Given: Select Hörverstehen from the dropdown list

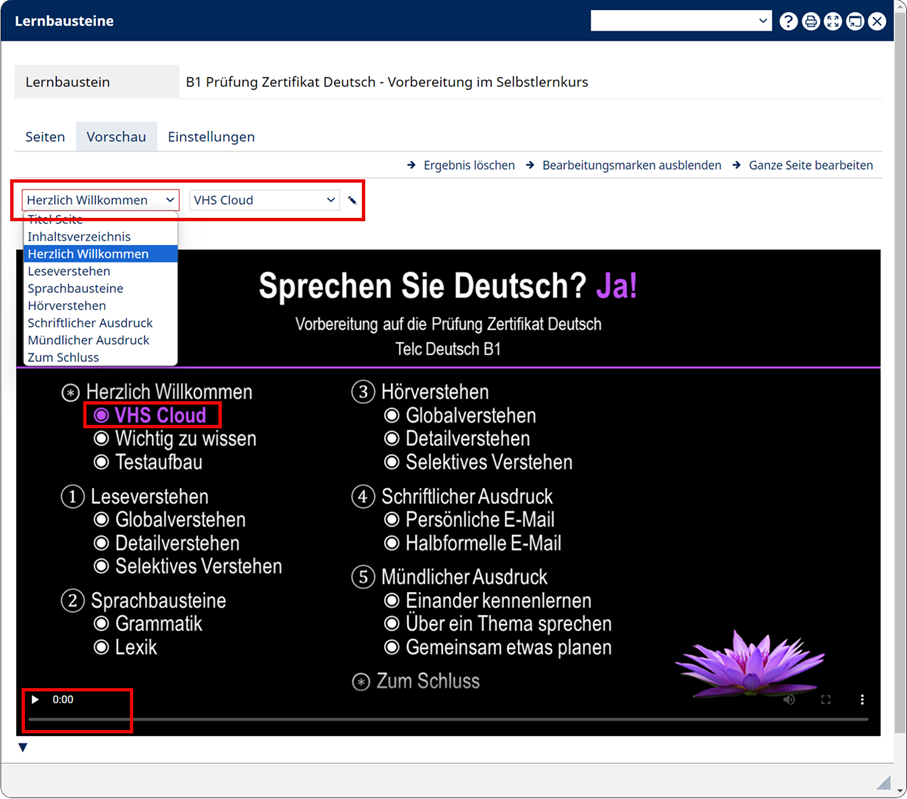Looking at the screenshot, I should tap(67, 306).
